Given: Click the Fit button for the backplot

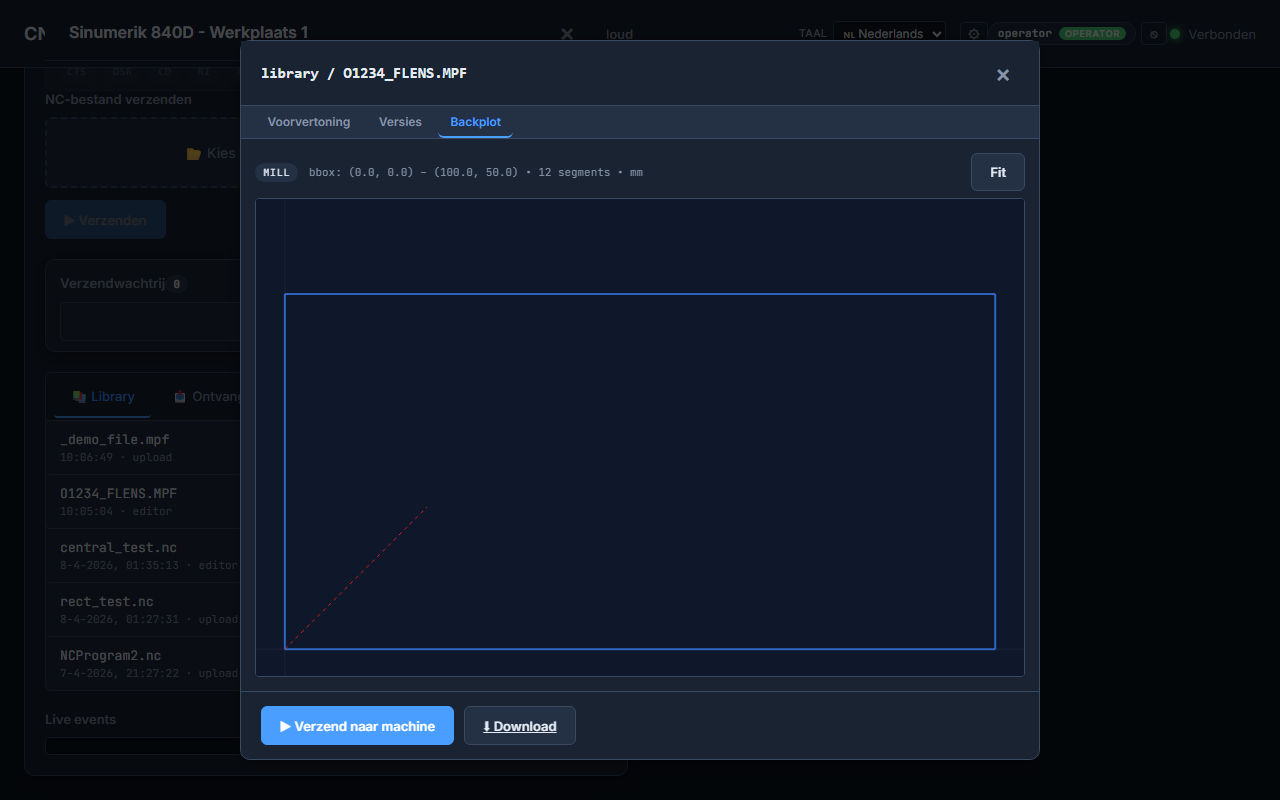Looking at the screenshot, I should (998, 172).
